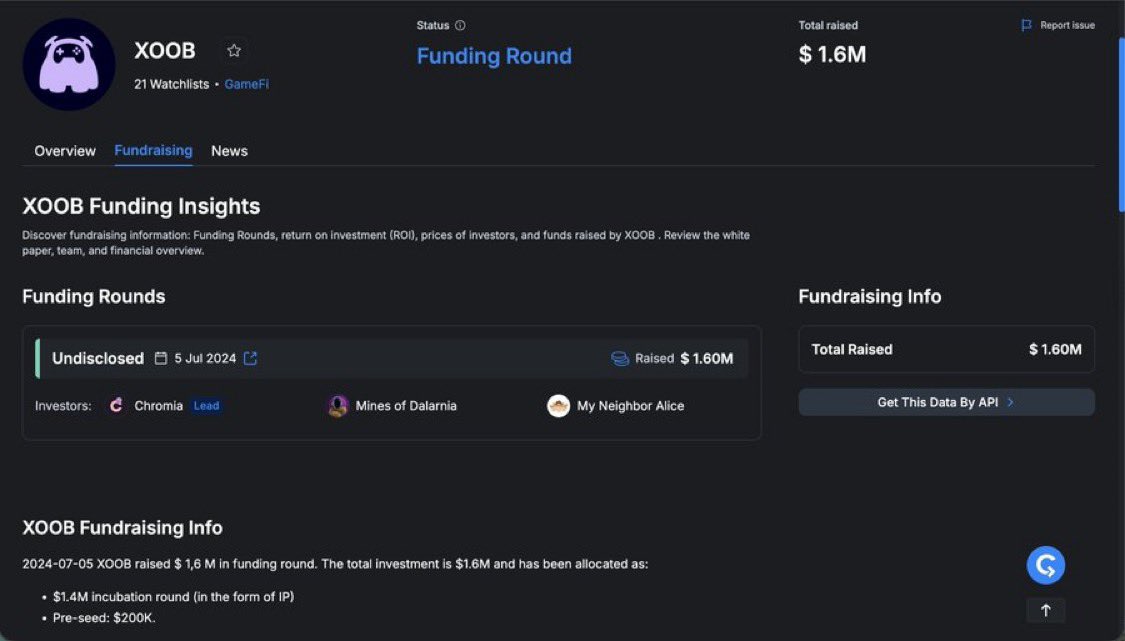Click the Mines of Dalarnia logo
This screenshot has width=1125, height=641.
pos(338,406)
